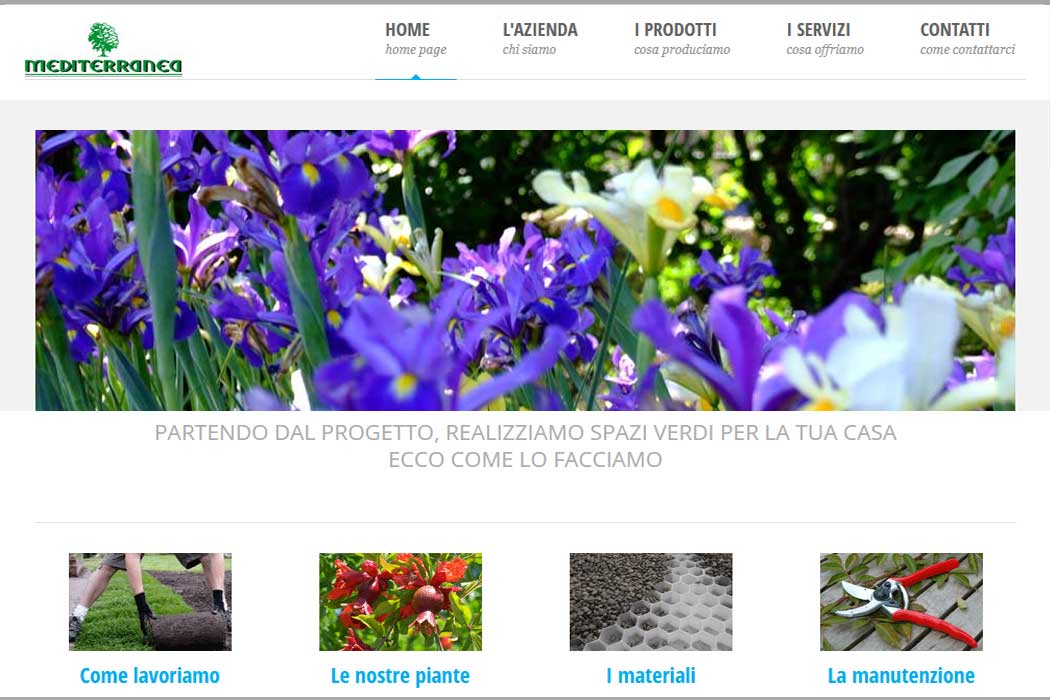
Task: Open the HOME menu item
Action: click(415, 40)
